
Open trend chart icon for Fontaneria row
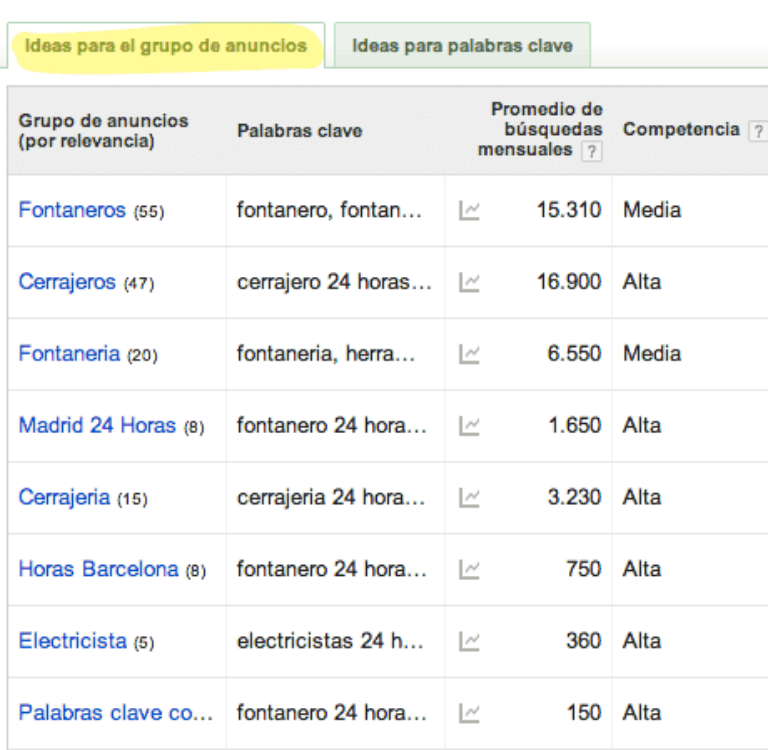click(x=469, y=354)
